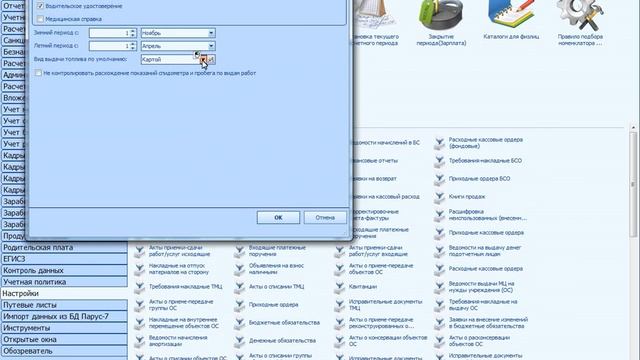Screen dimensions: 640x360
Task: Open Требования-накладные на выдачу ОС
Action: pos(476,304)
